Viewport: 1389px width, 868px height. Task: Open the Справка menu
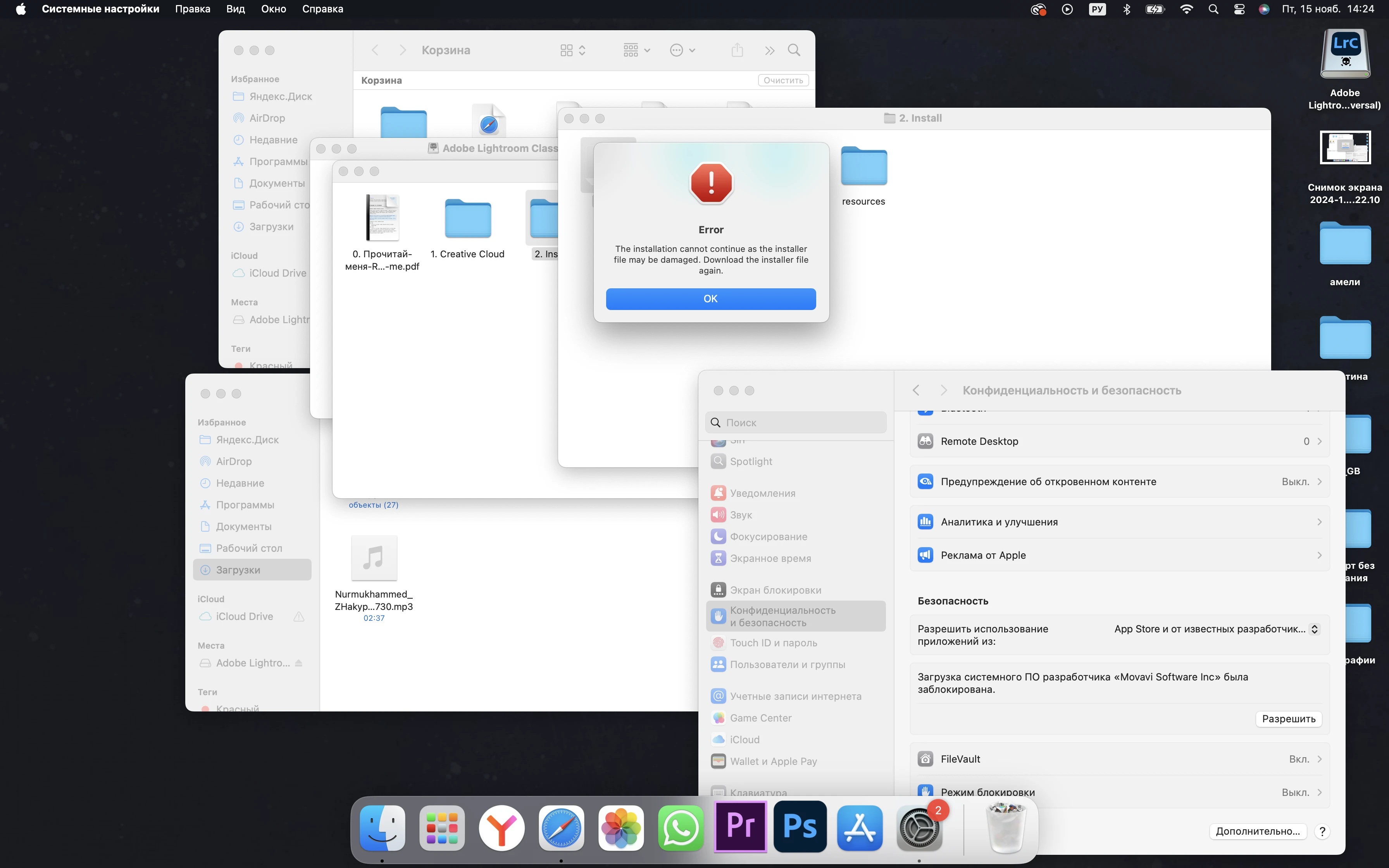(x=322, y=9)
